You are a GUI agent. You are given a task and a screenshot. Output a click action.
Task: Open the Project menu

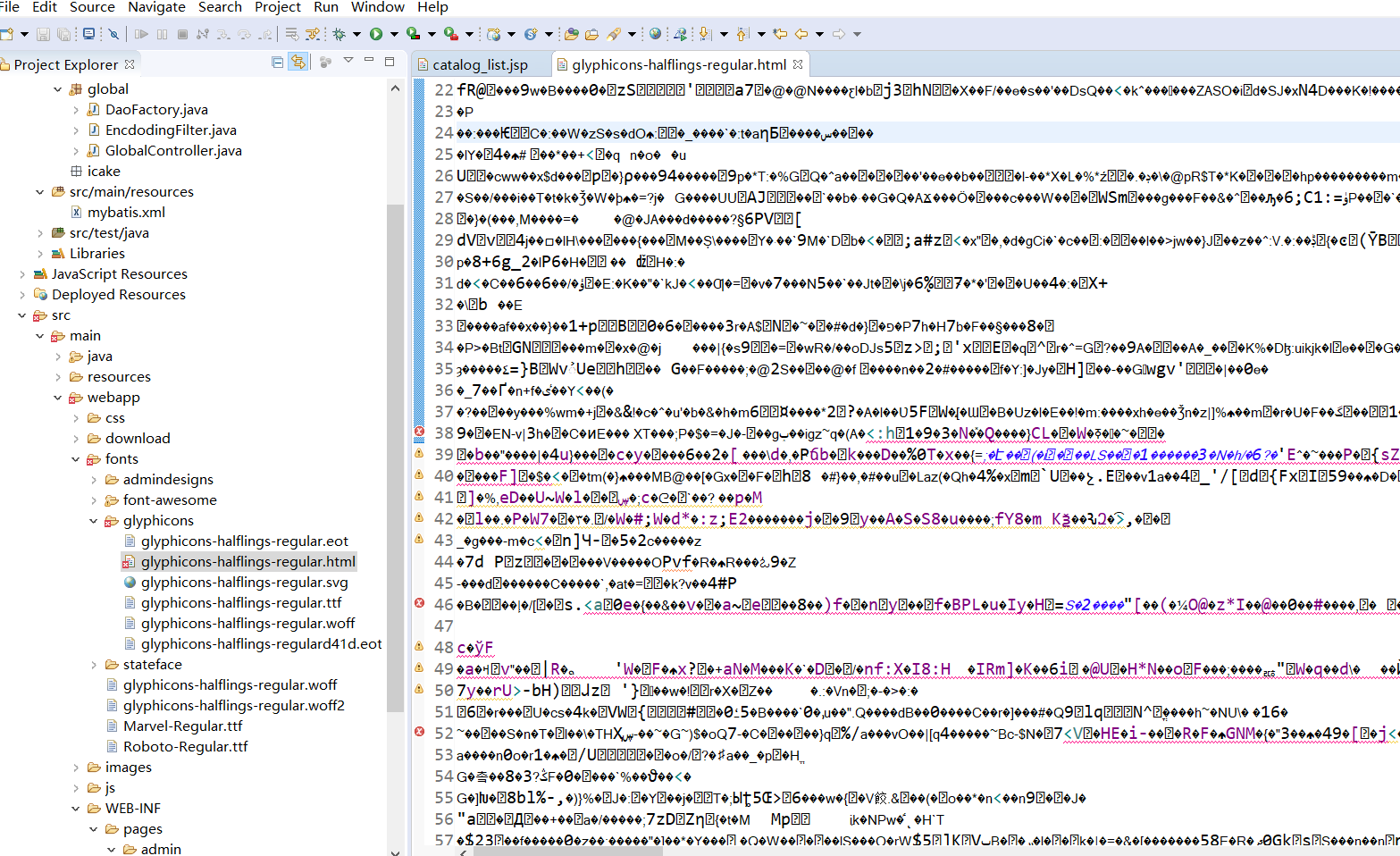278,7
